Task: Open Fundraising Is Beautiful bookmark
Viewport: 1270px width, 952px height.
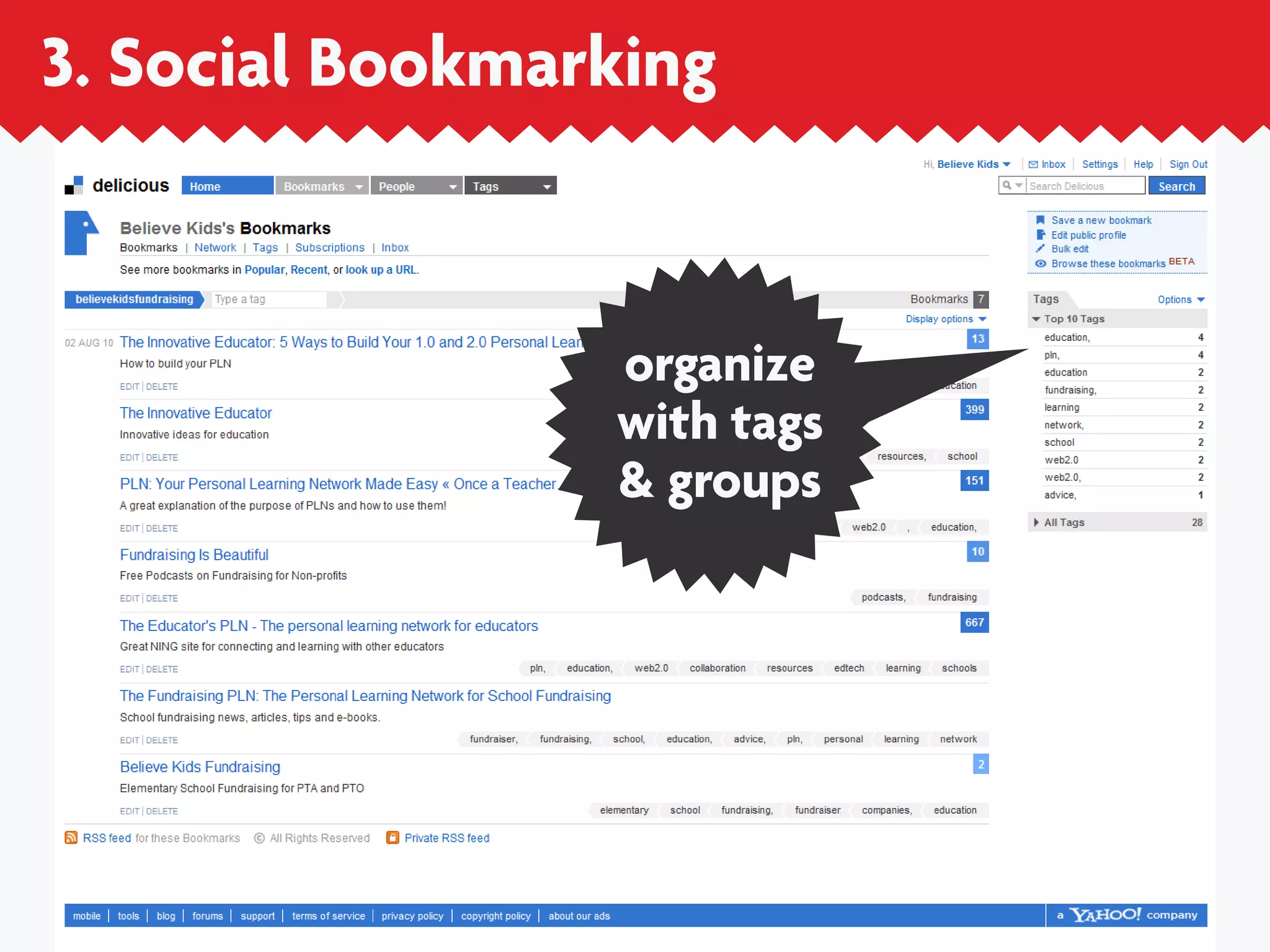Action: point(194,555)
